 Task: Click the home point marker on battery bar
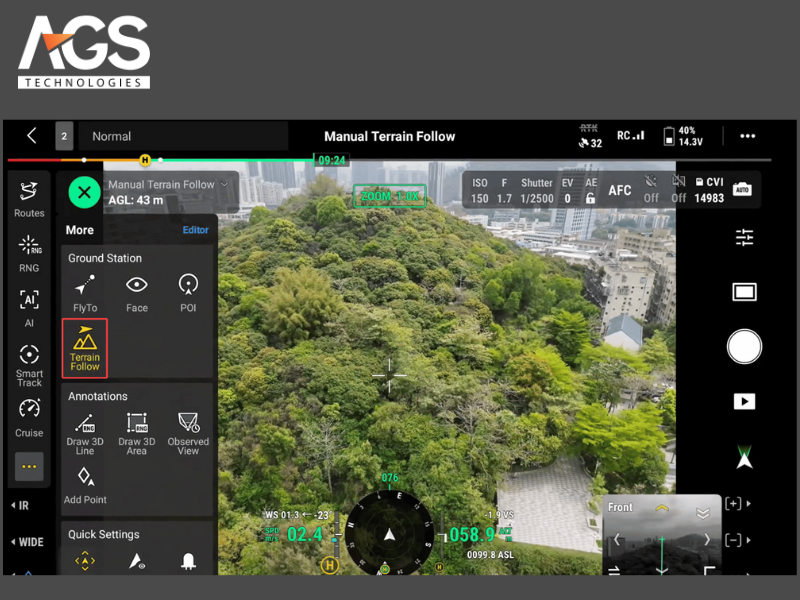point(145,160)
